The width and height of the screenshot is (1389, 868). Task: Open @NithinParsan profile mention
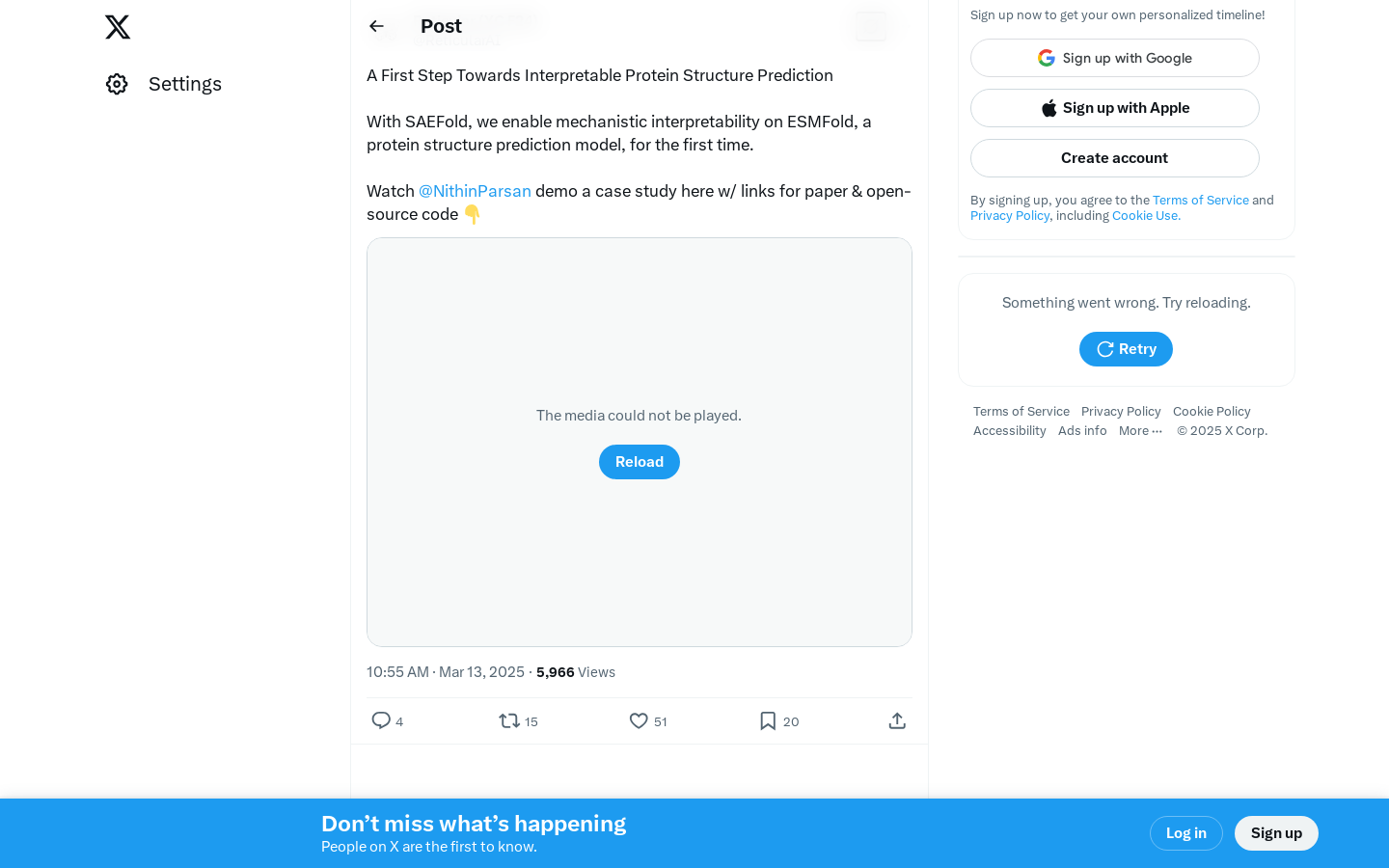475,191
